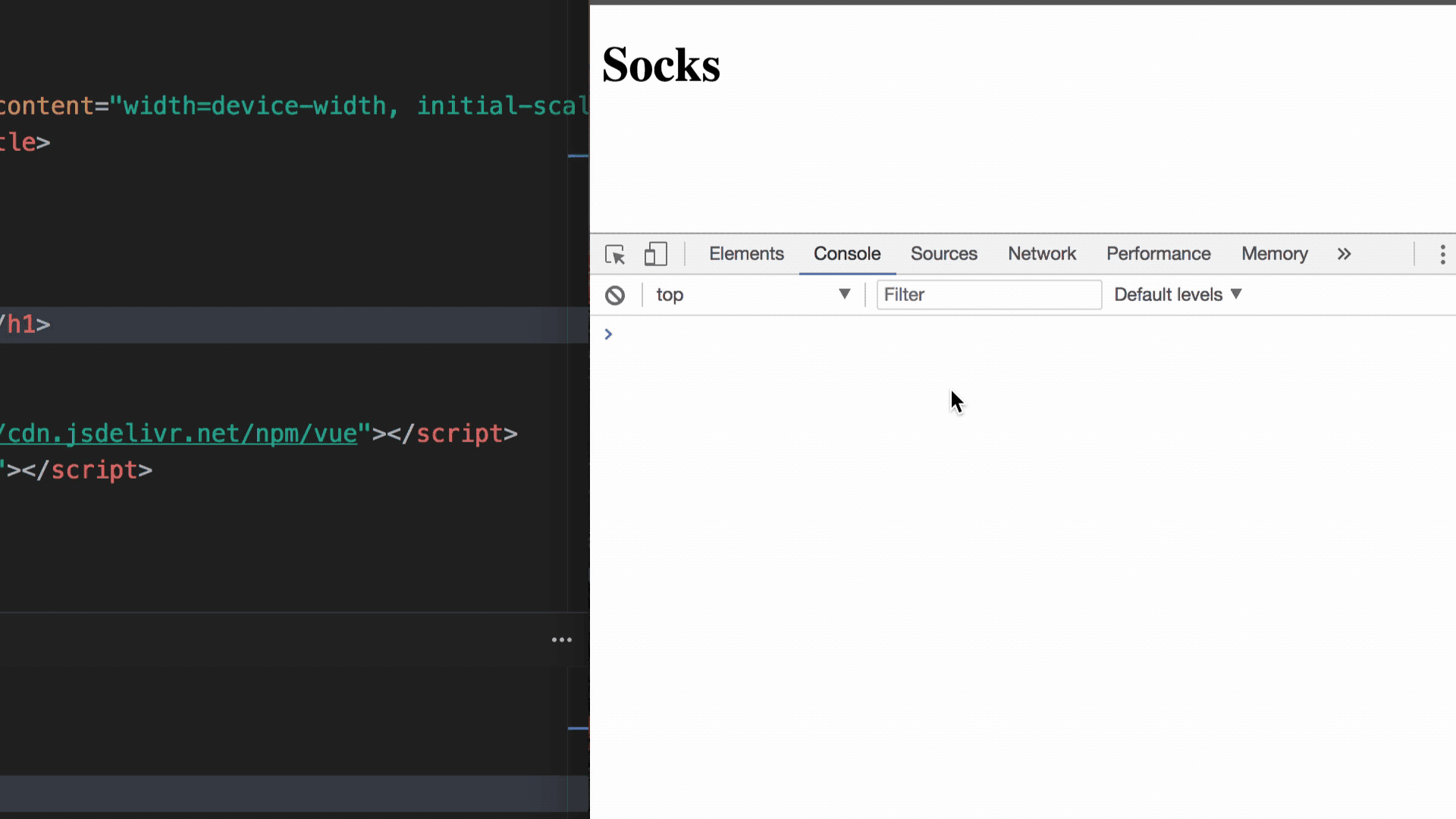Click the Performance tab in DevTools
Screen dimensions: 1456x819
(1158, 253)
